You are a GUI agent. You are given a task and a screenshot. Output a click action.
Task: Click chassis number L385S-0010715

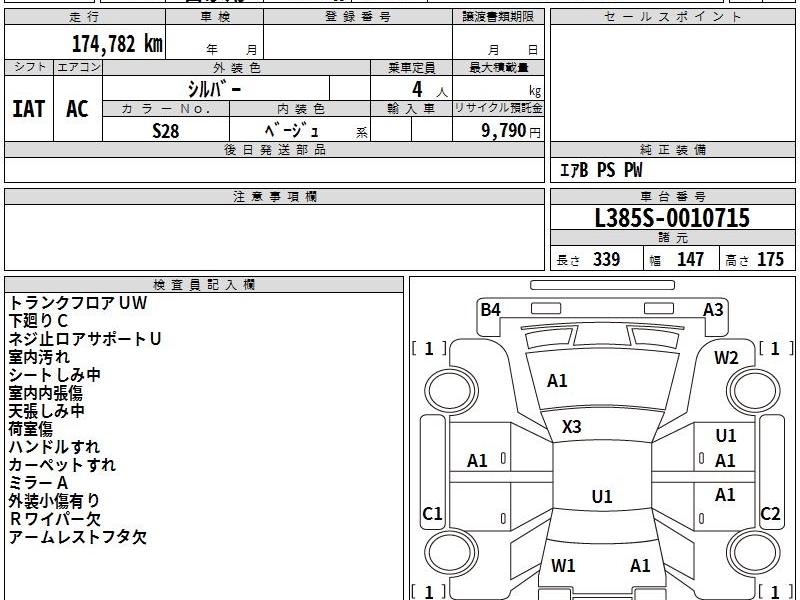[x=672, y=218]
